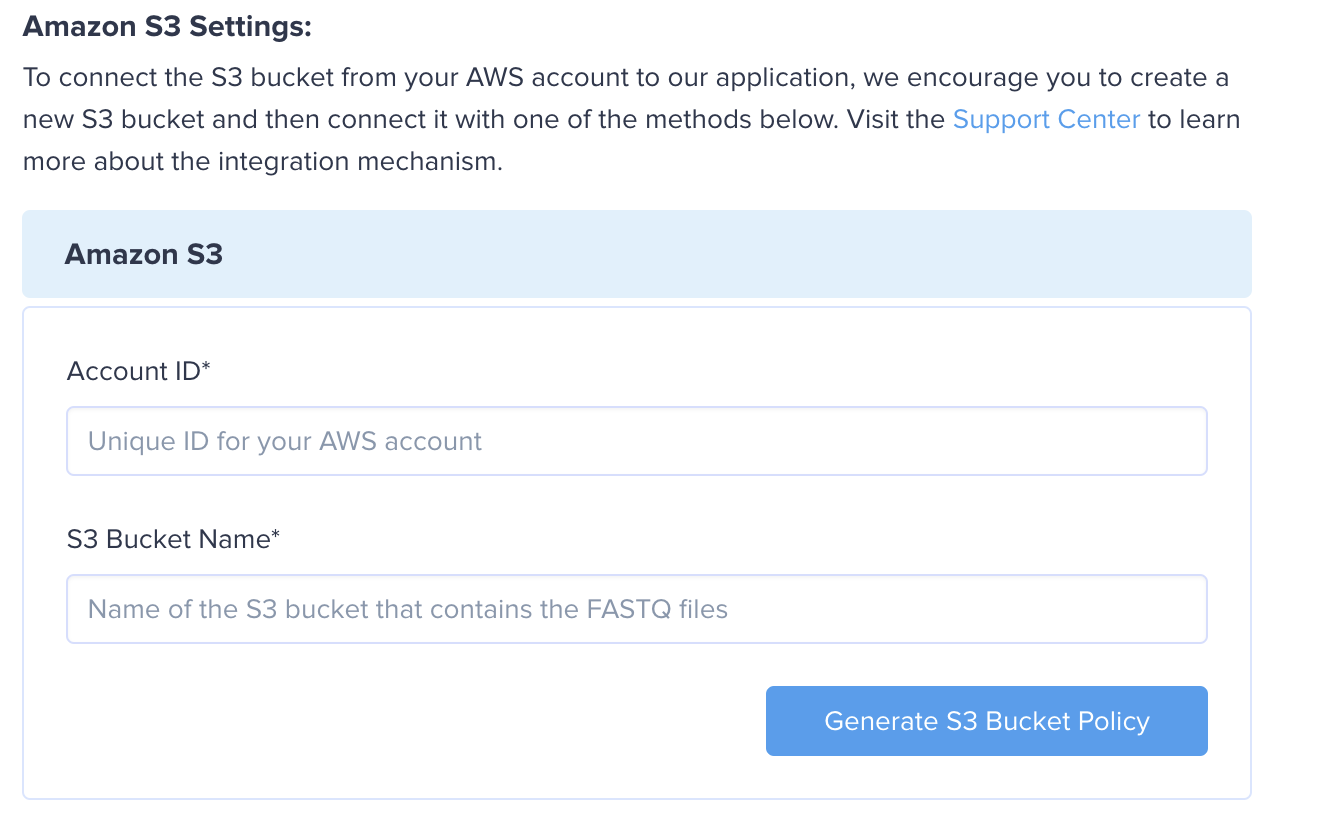Select the Amazon S3 Settings heading
This screenshot has width=1344, height=822.
pos(166,26)
